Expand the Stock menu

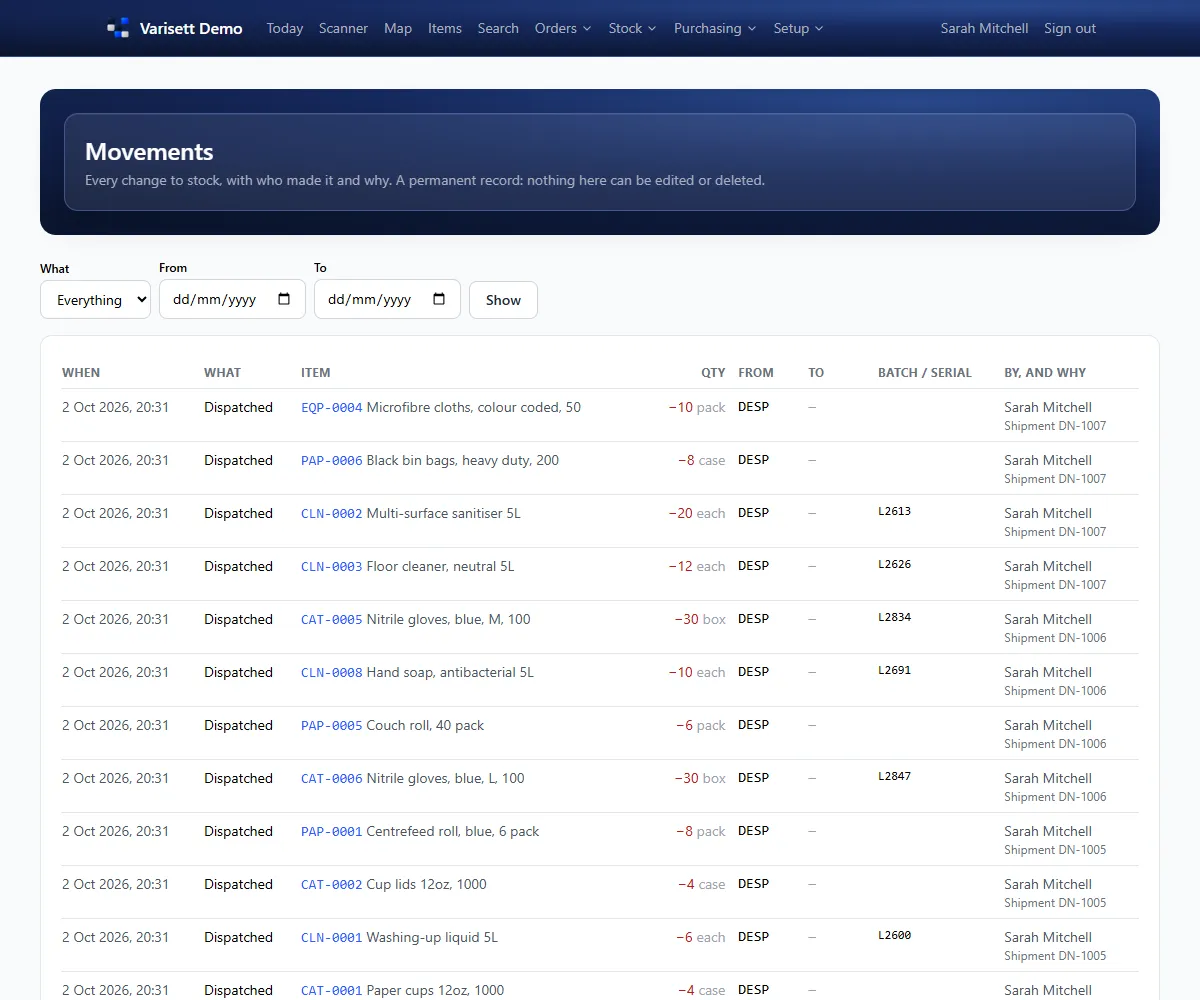(632, 28)
